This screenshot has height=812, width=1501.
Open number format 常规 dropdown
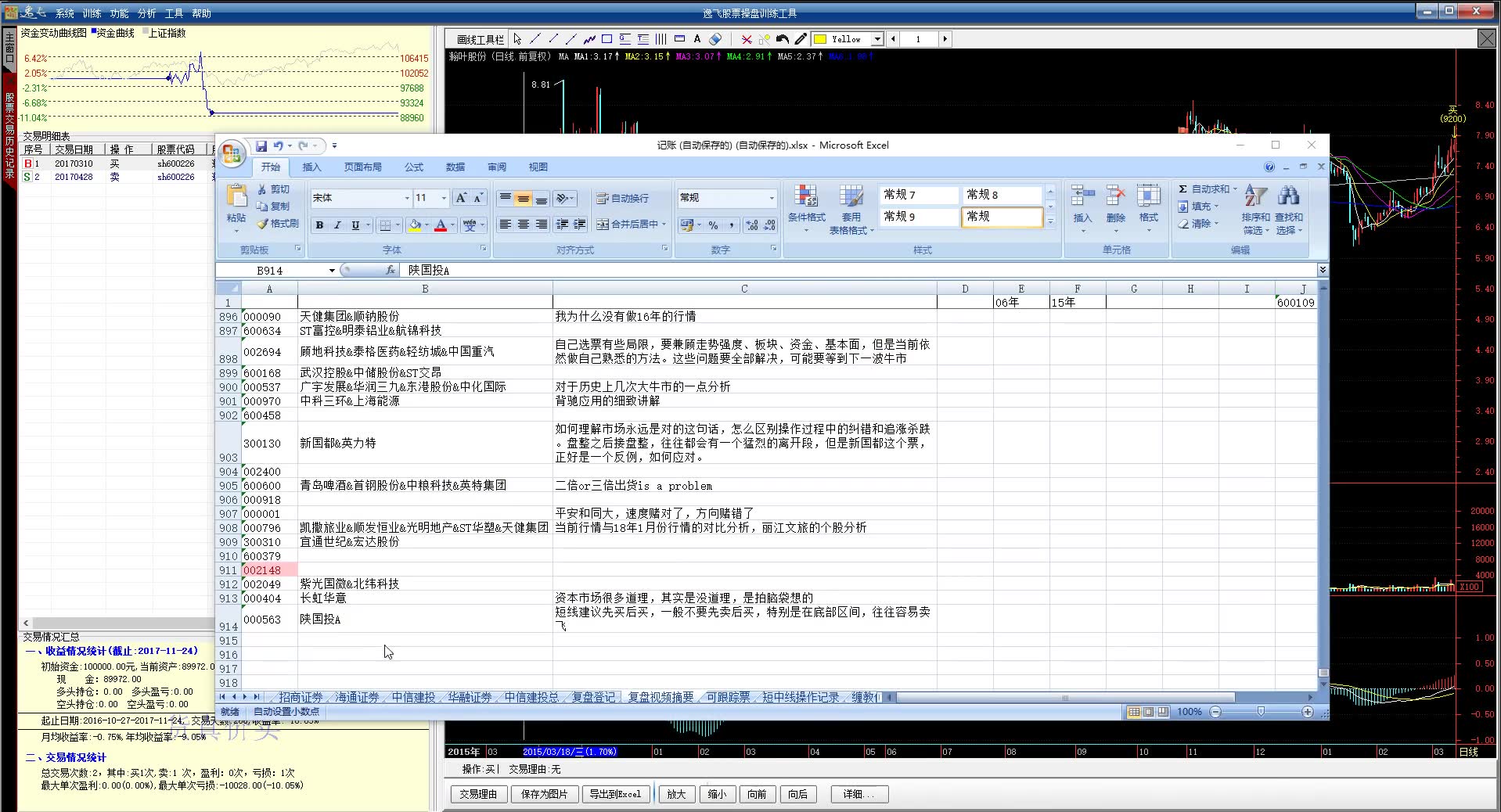click(x=772, y=198)
